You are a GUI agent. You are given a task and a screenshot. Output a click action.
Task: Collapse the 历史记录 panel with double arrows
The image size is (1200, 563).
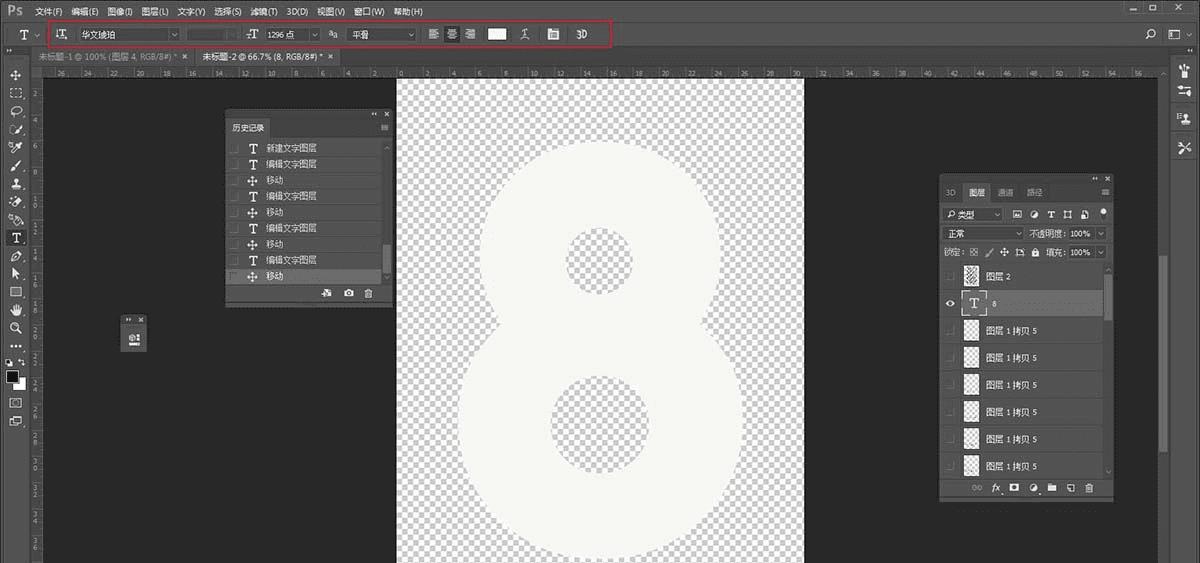(375, 114)
